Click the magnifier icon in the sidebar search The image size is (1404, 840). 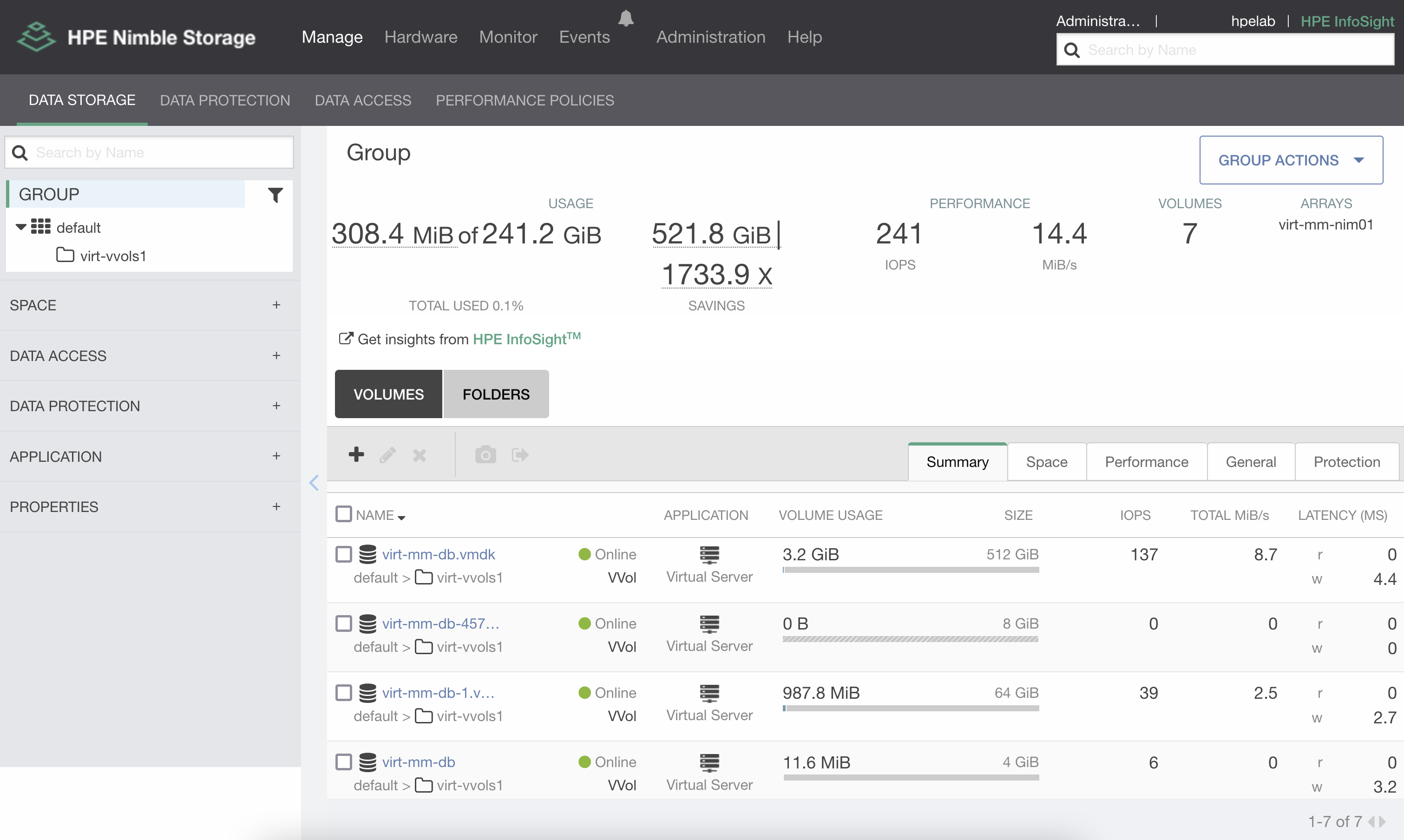click(x=20, y=153)
